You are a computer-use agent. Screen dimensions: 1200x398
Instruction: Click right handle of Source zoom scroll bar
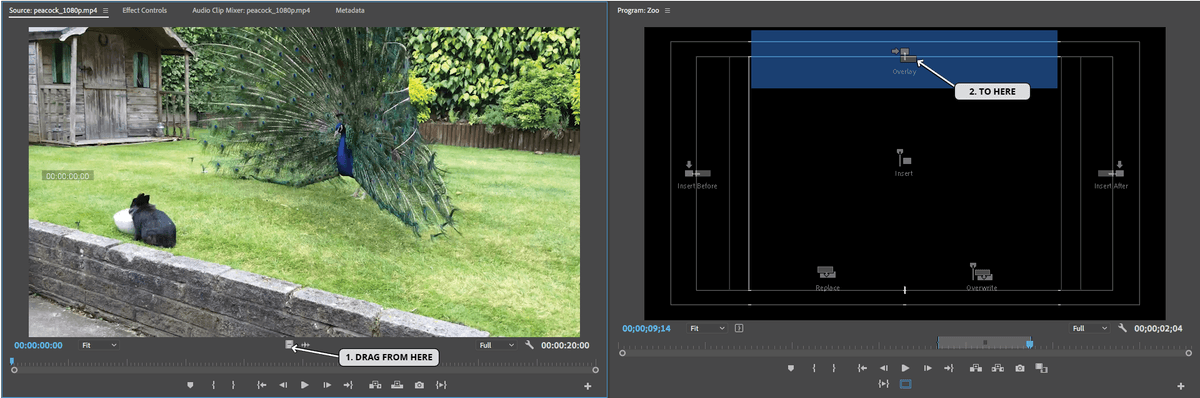point(596,370)
